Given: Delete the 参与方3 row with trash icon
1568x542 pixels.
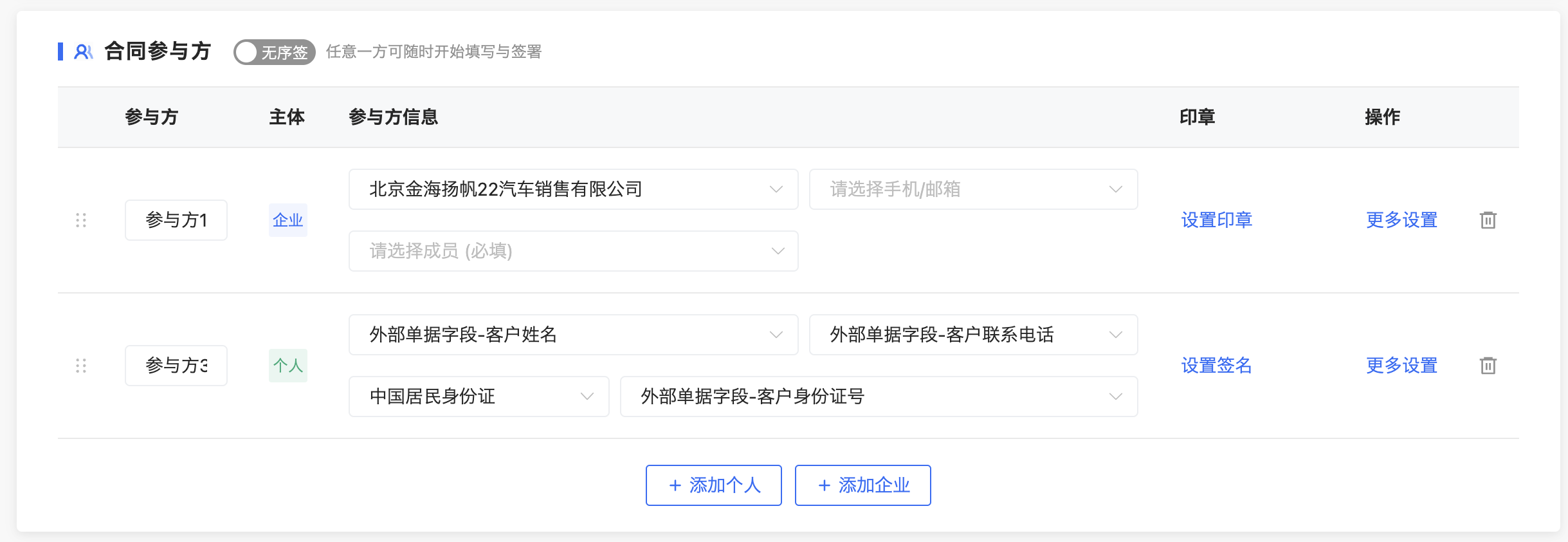Looking at the screenshot, I should [1488, 366].
